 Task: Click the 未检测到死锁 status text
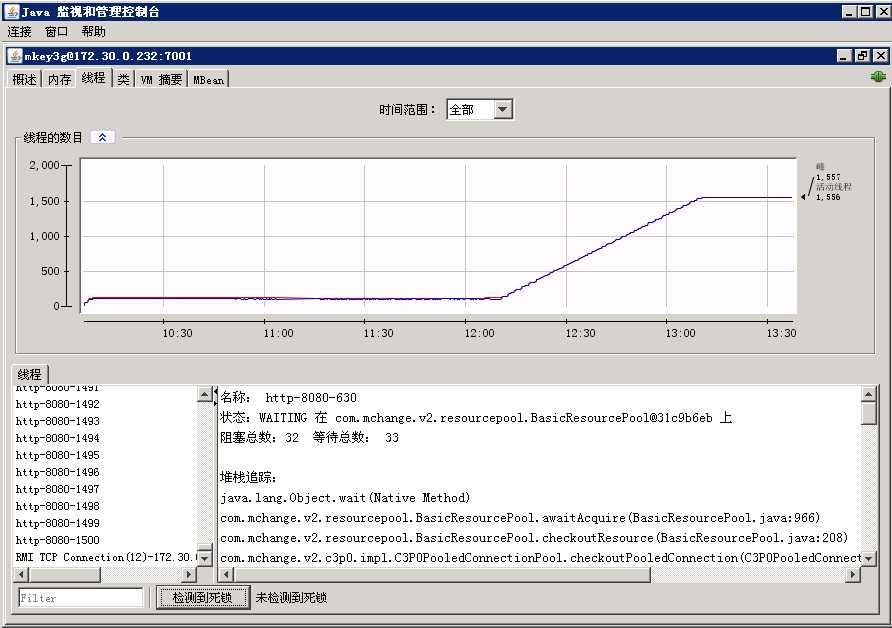[x=291, y=598]
